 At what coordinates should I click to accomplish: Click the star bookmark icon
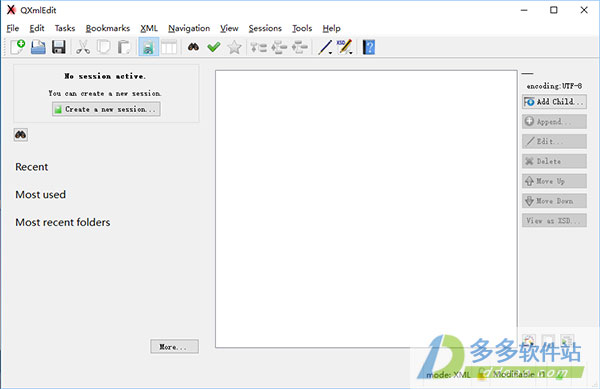point(234,47)
